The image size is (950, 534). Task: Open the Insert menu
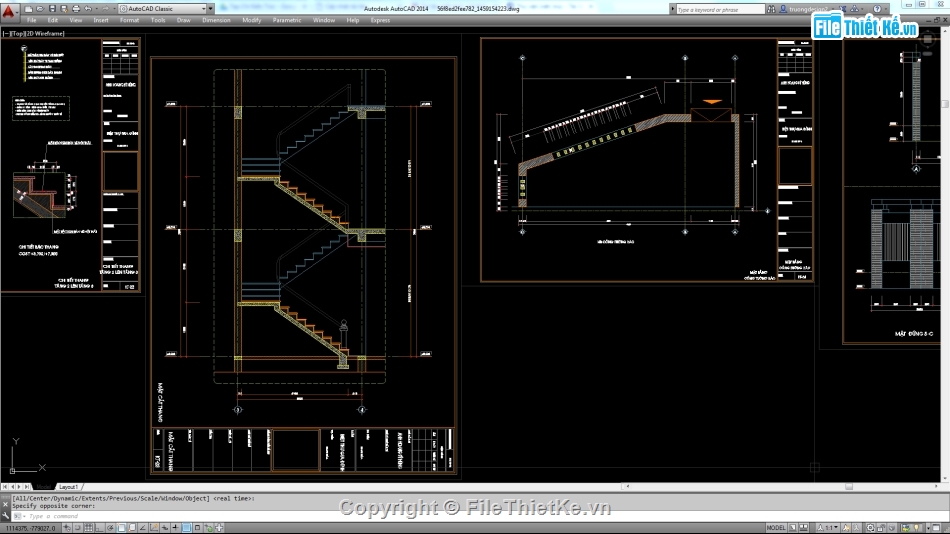click(101, 20)
